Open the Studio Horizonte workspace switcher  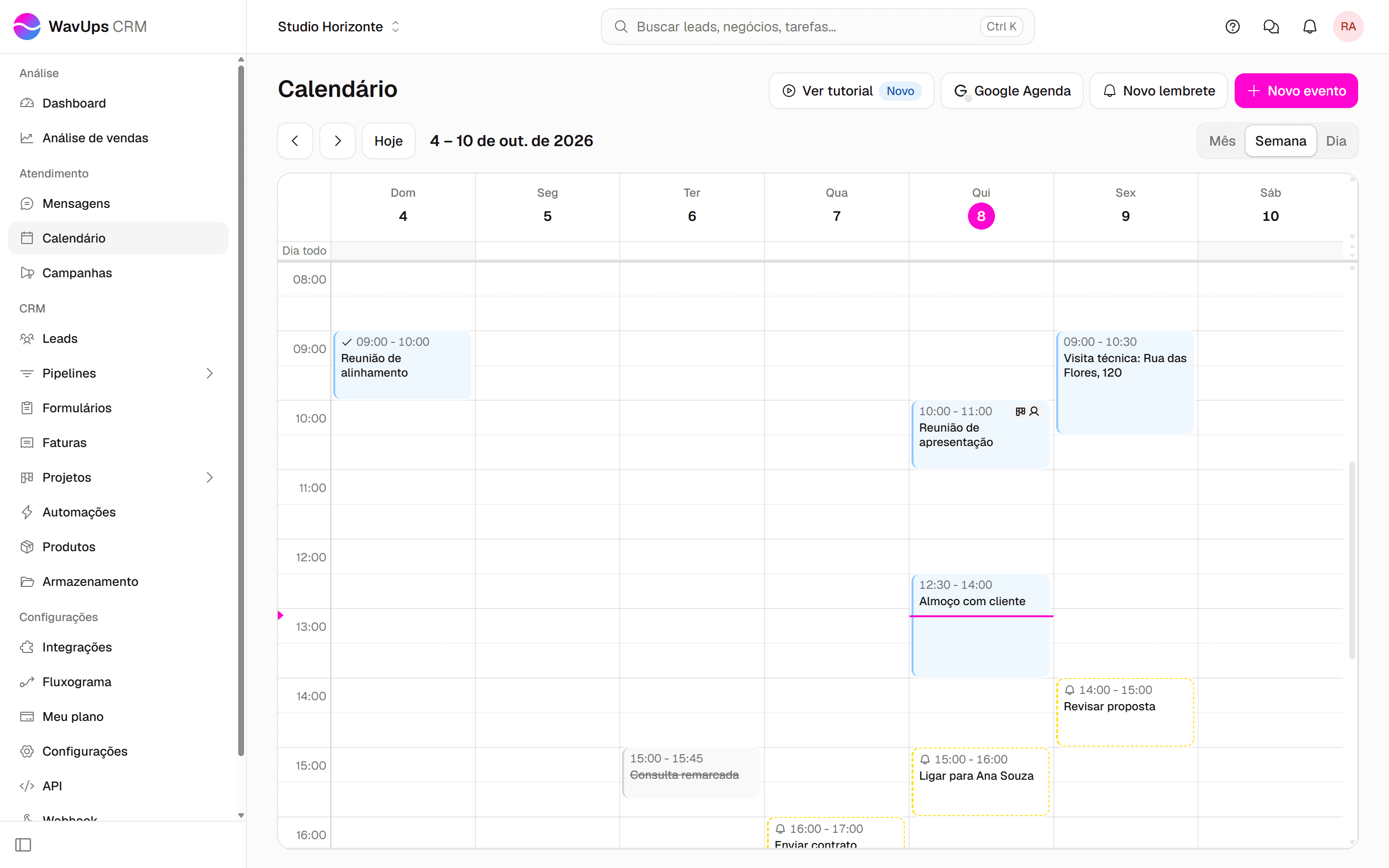pyautogui.click(x=339, y=27)
